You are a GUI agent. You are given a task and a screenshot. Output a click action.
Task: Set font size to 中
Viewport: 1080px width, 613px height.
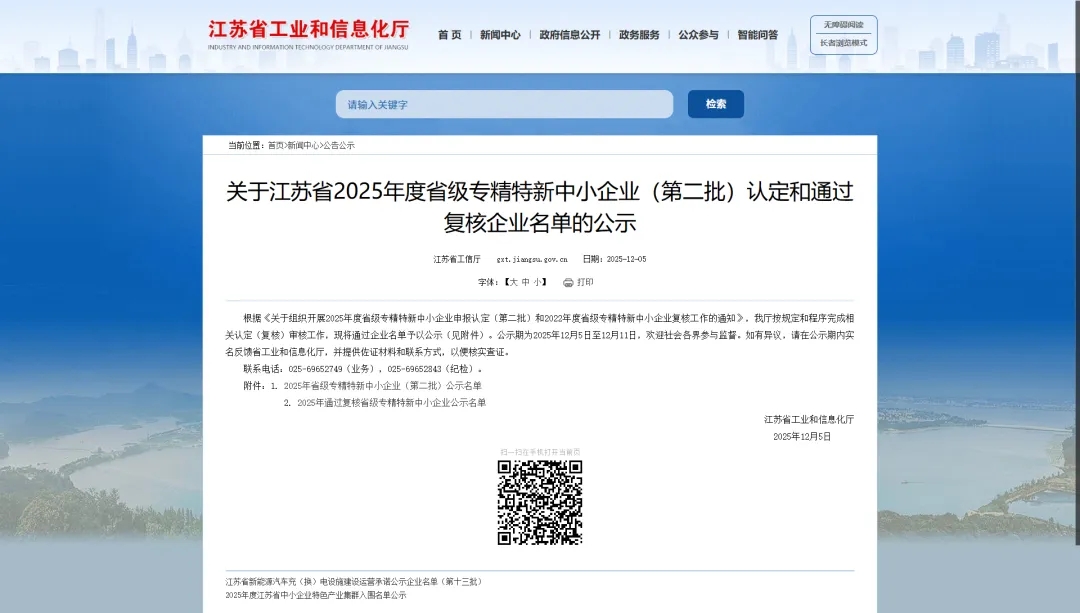point(524,283)
